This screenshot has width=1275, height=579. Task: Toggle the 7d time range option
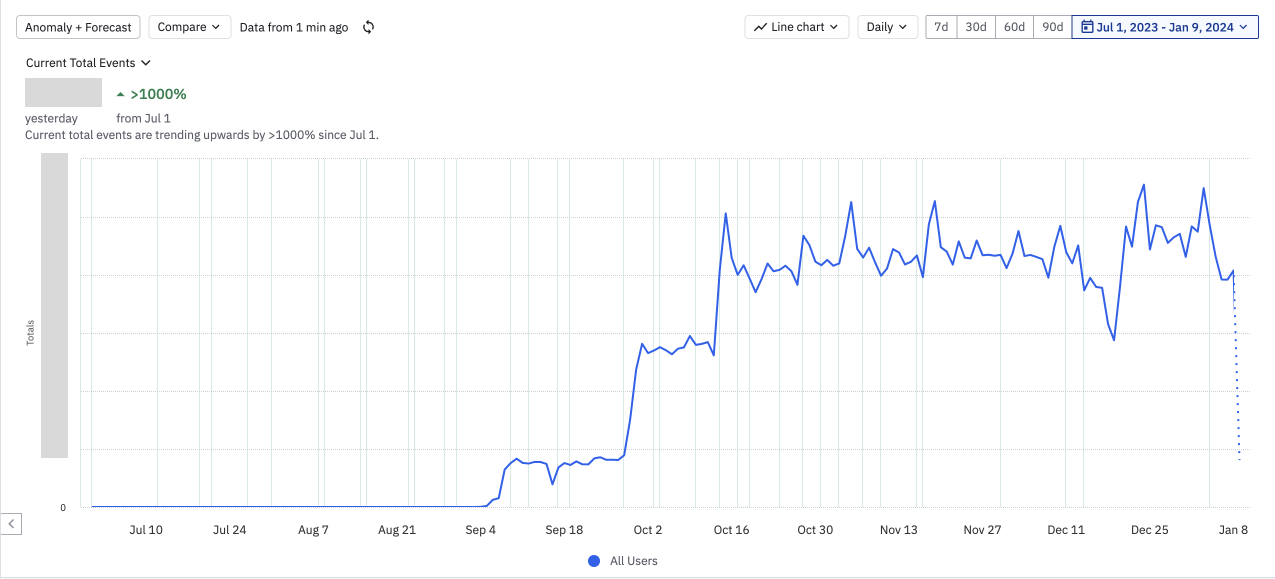click(940, 27)
